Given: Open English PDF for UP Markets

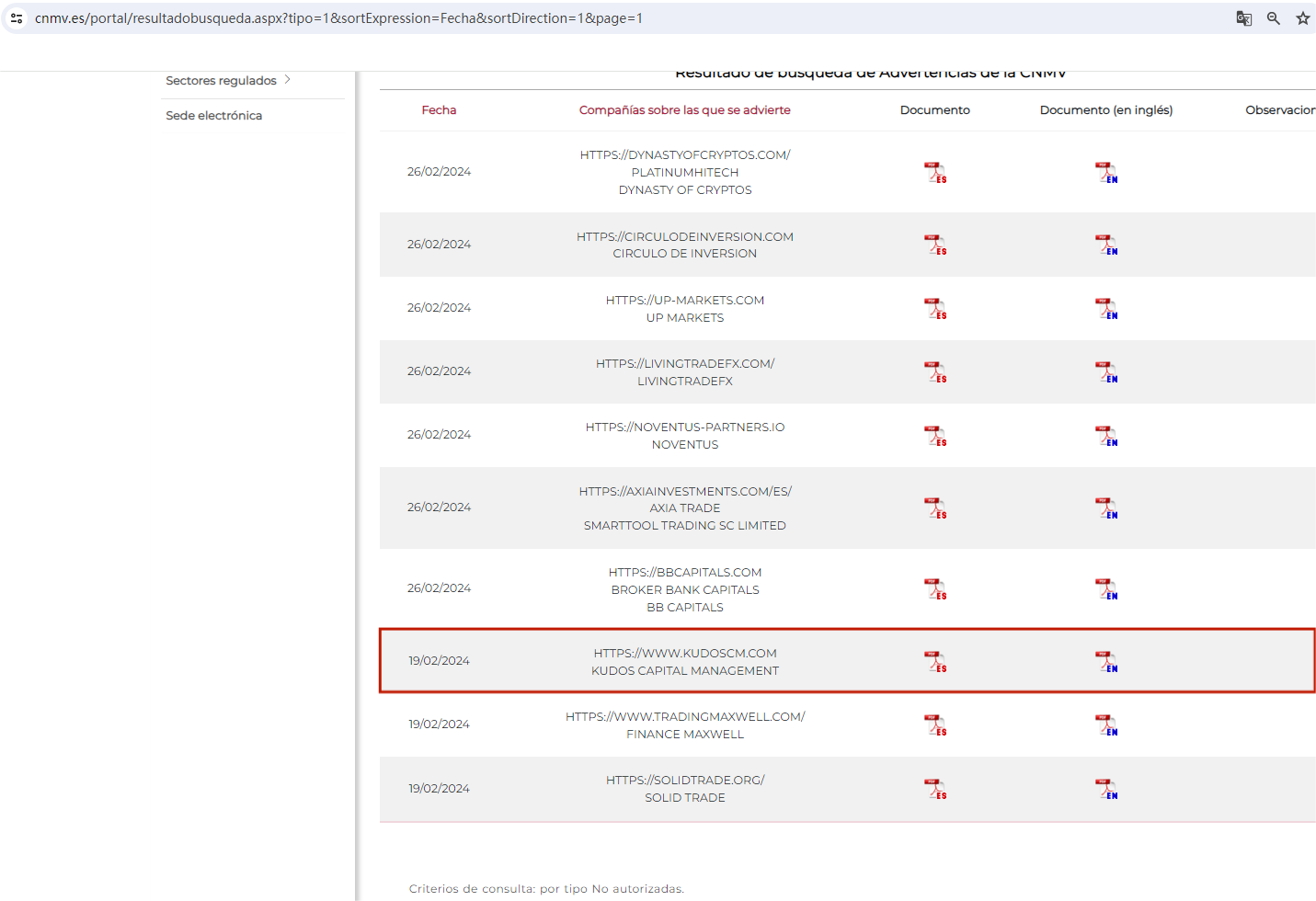Looking at the screenshot, I should pyautogui.click(x=1106, y=309).
